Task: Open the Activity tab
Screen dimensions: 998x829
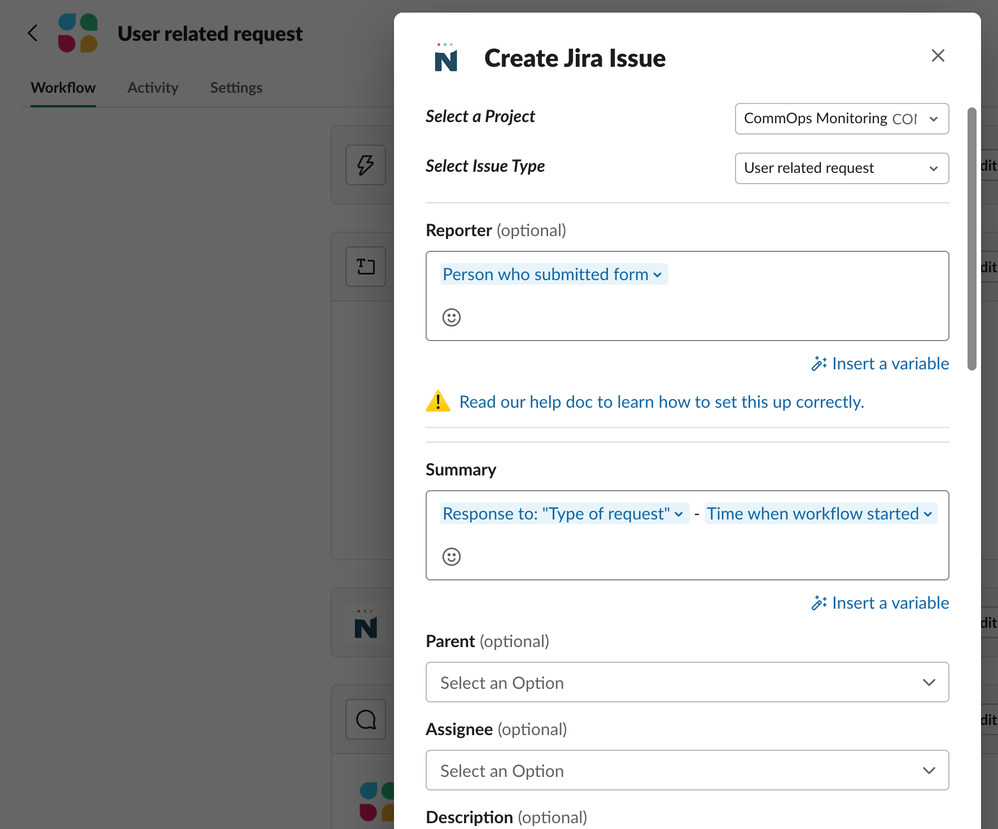Action: [x=153, y=88]
